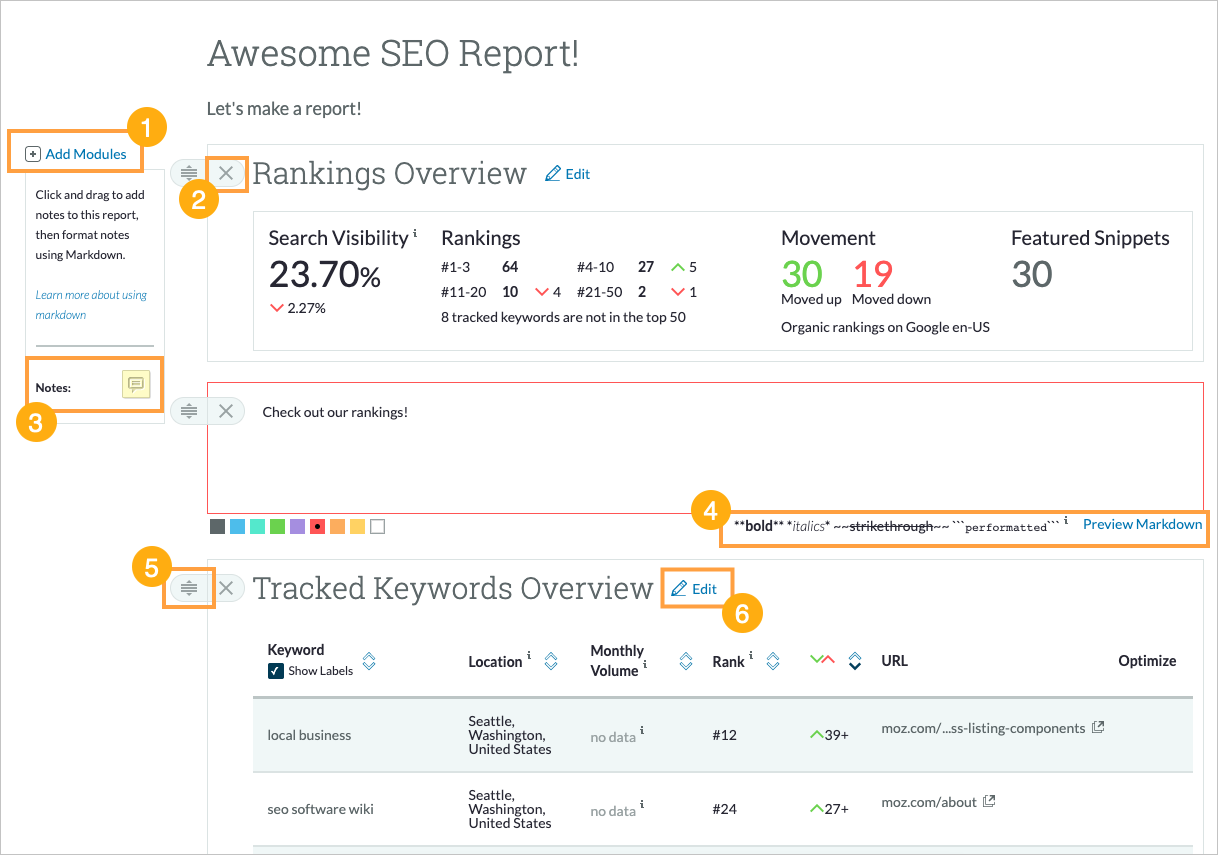1218x855 pixels.
Task: Click the drag handle on the note module
Action: click(x=189, y=411)
